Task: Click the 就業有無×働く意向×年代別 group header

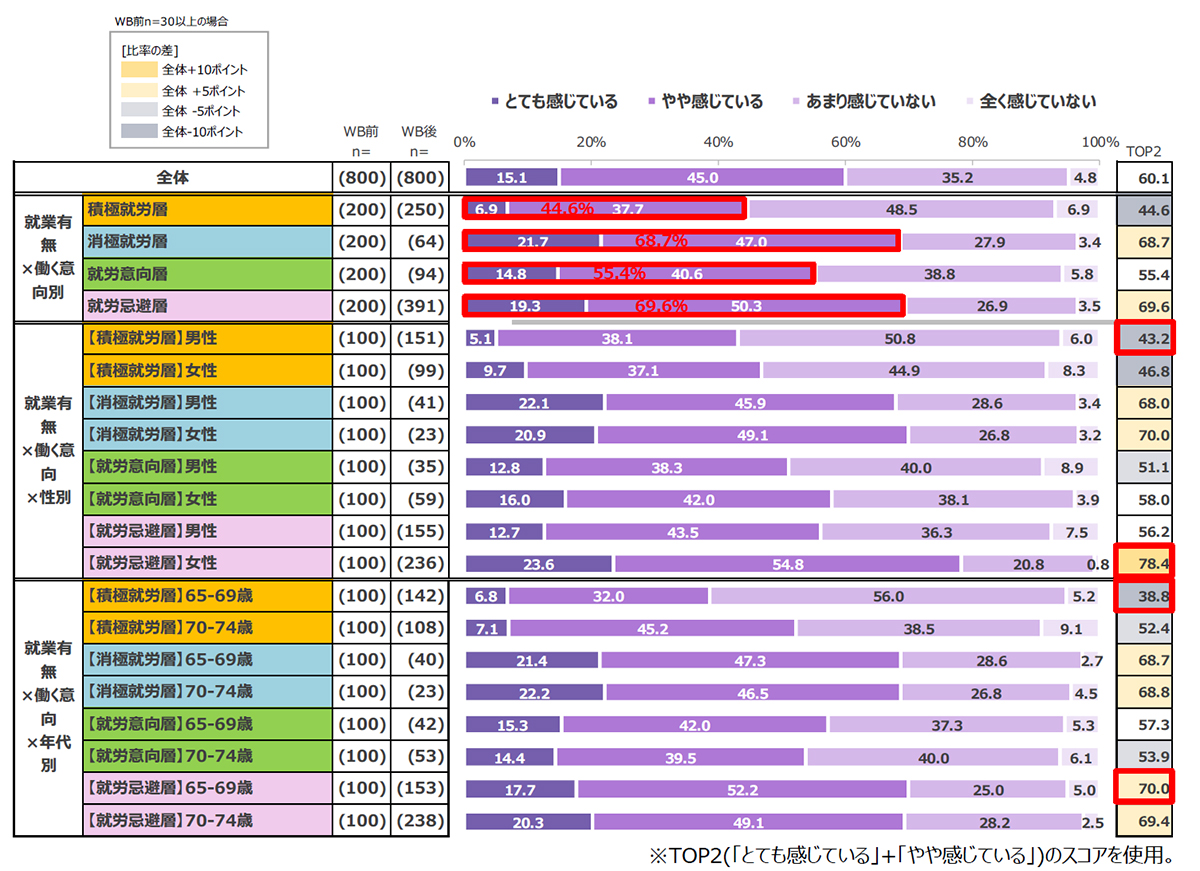Action: 47,707
